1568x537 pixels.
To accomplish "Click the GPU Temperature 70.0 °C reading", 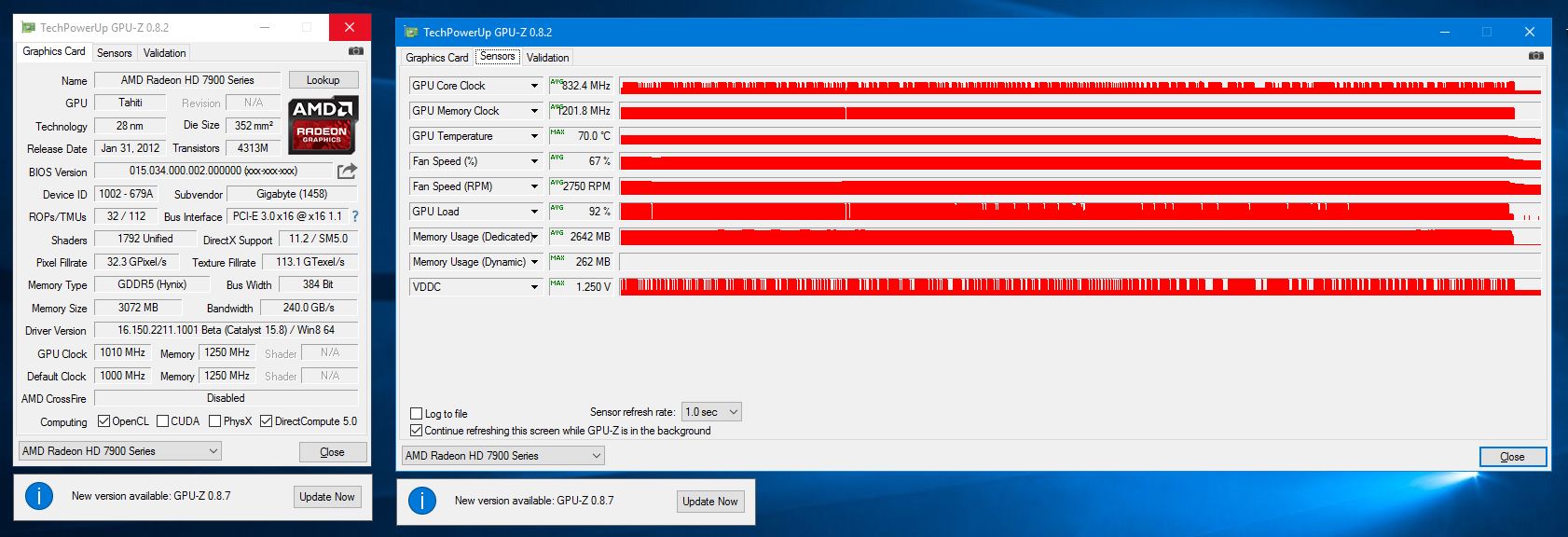I will tap(581, 136).
